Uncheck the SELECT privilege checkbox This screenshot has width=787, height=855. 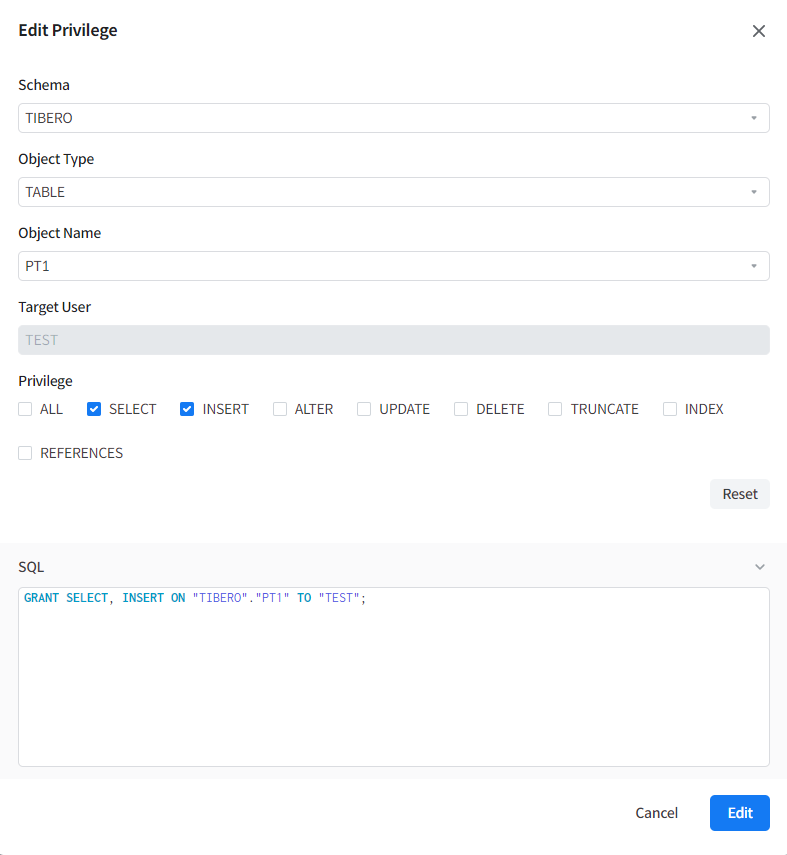(94, 409)
